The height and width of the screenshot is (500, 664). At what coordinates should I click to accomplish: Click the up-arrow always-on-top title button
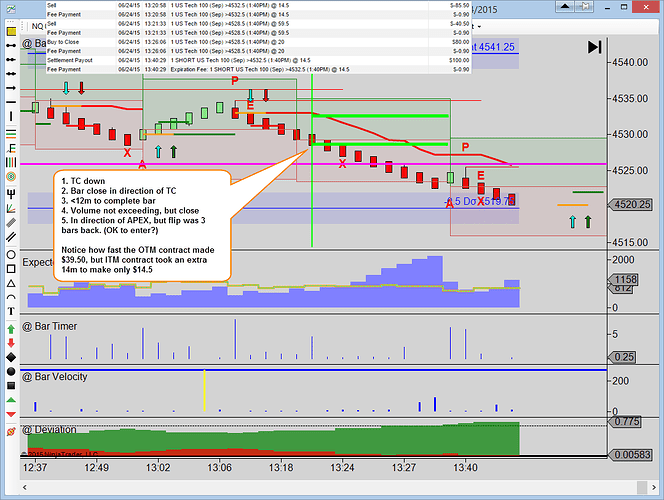tap(565, 6)
